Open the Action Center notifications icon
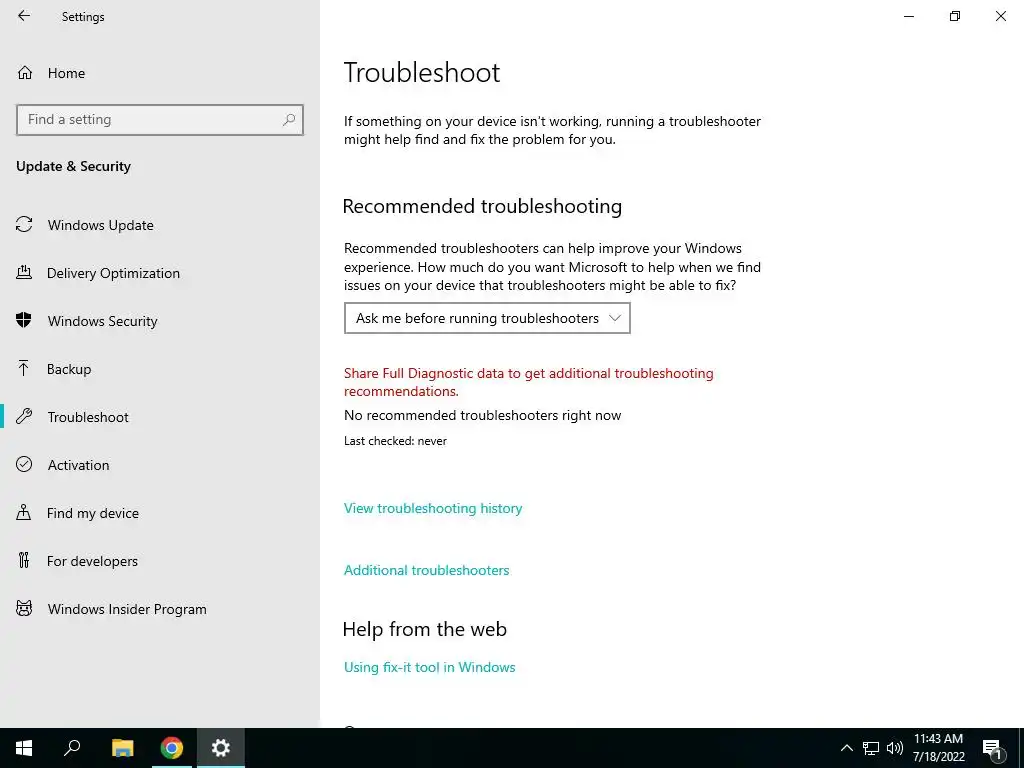Image resolution: width=1024 pixels, height=768 pixels. [x=993, y=748]
